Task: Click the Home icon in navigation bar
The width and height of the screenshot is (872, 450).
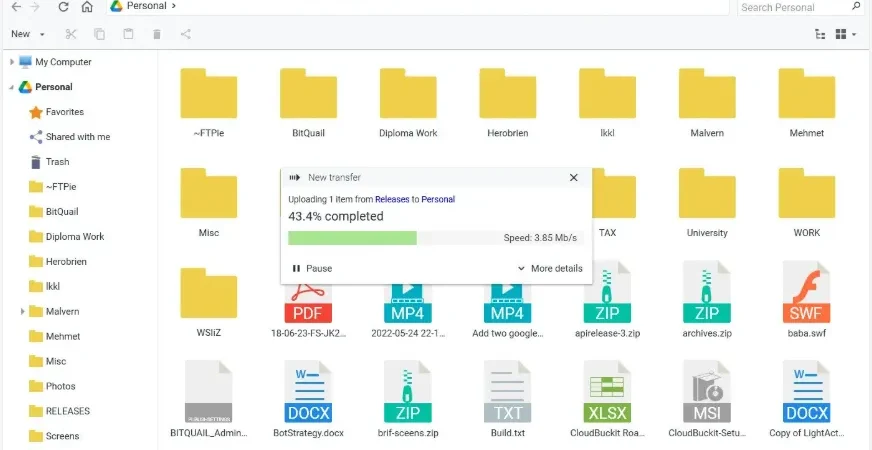Action: pyautogui.click(x=87, y=7)
